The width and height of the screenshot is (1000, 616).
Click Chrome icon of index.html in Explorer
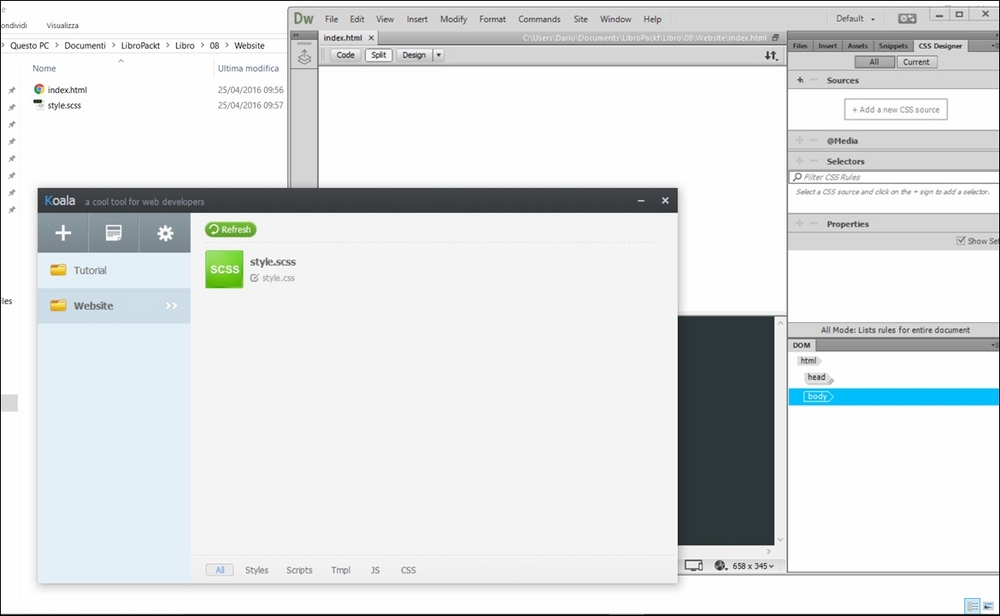tap(40, 89)
